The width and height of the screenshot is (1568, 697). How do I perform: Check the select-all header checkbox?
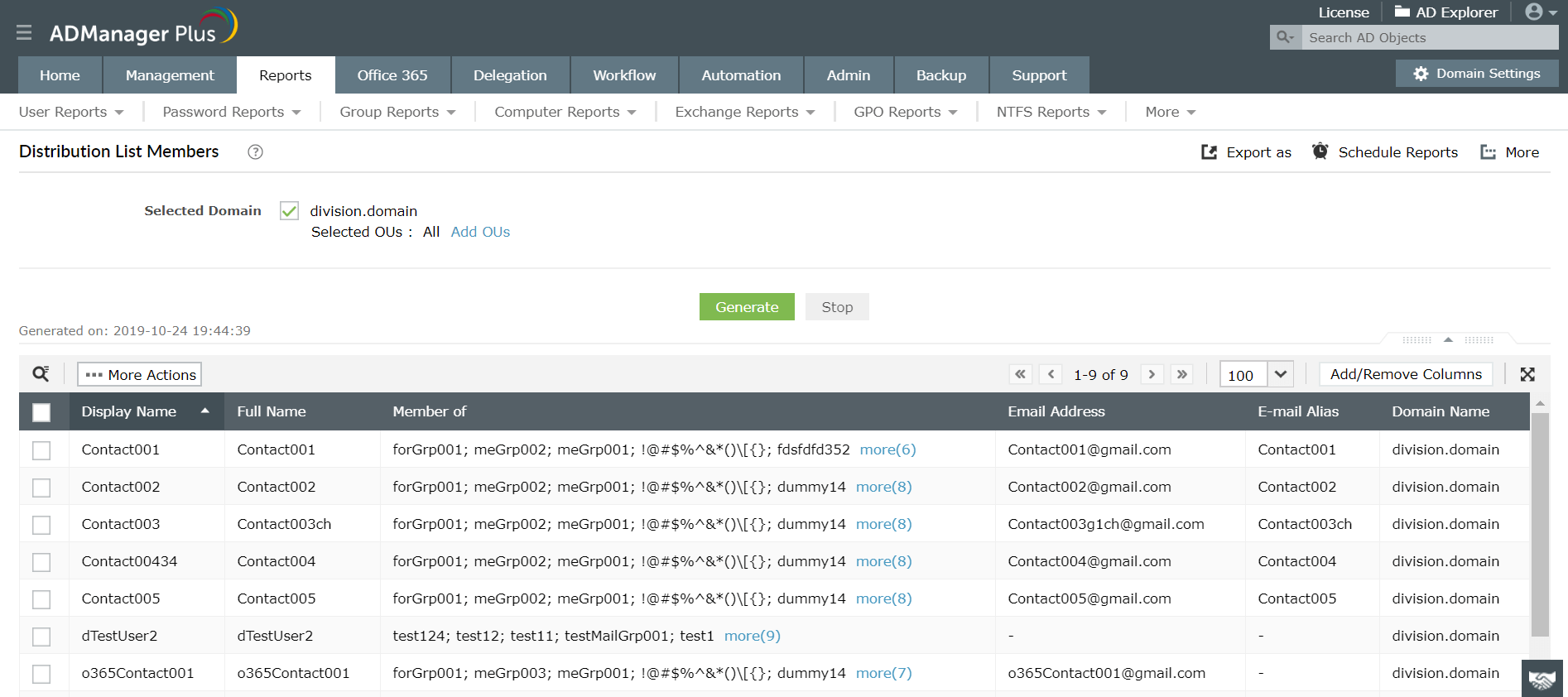point(41,412)
